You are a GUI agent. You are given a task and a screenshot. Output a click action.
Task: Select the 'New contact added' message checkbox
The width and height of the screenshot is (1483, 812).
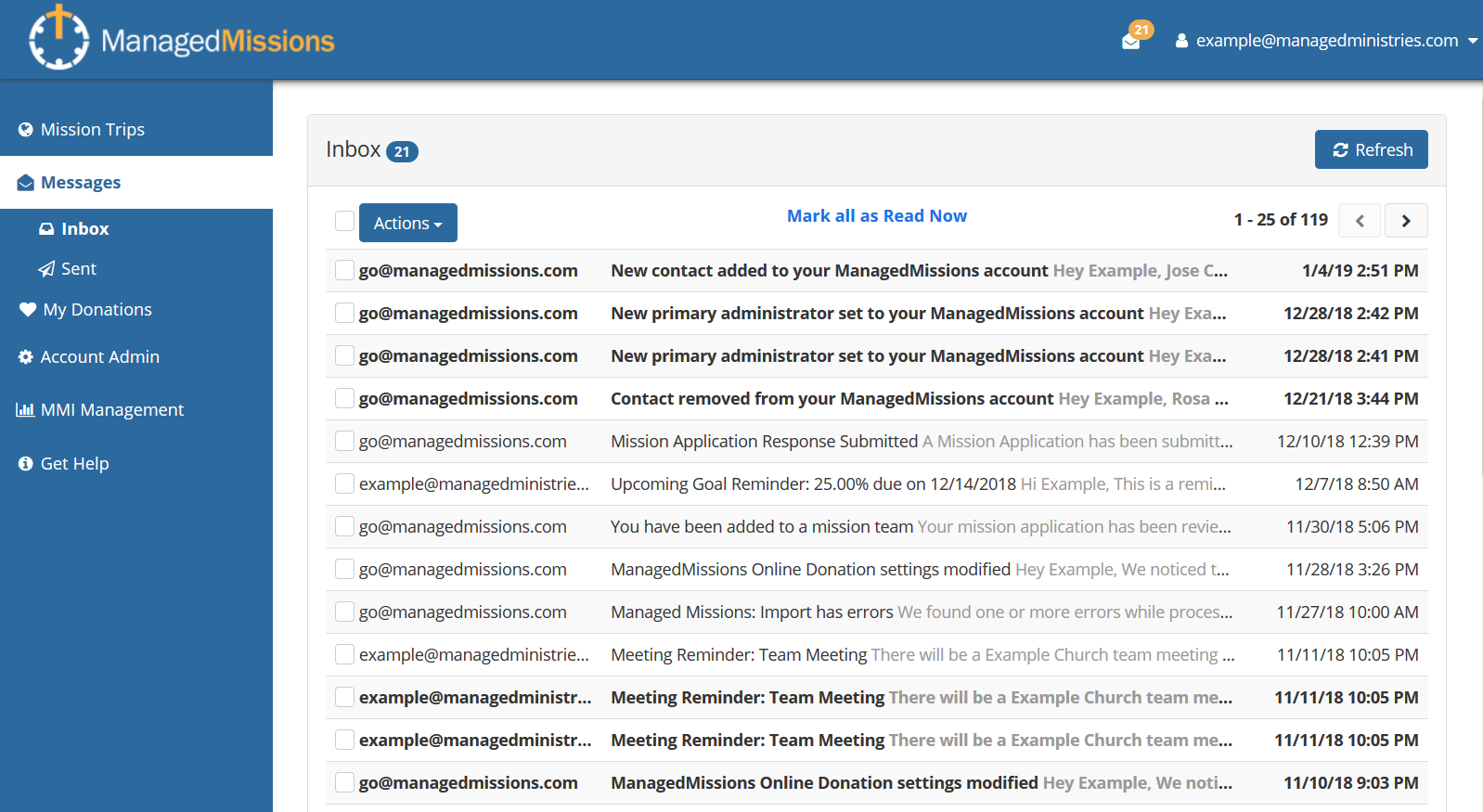click(x=344, y=270)
